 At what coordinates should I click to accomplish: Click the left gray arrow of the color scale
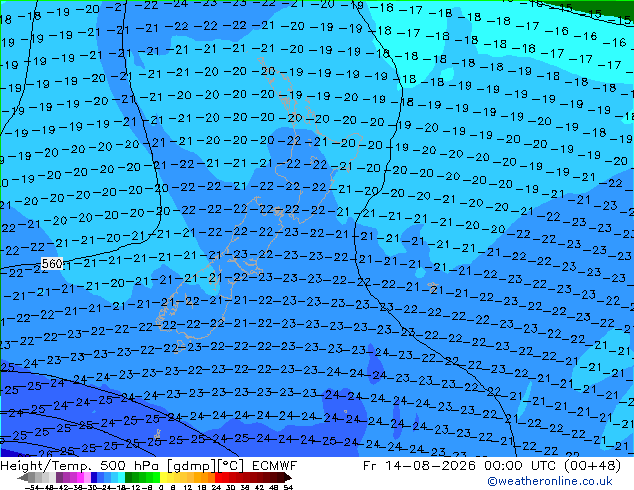[23, 478]
